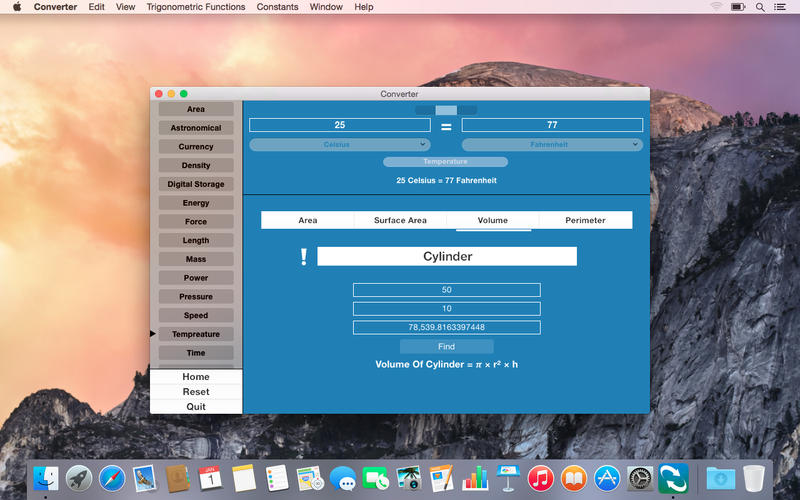Click Reset in the sidebar footer
This screenshot has height=500, width=800.
coord(196,391)
